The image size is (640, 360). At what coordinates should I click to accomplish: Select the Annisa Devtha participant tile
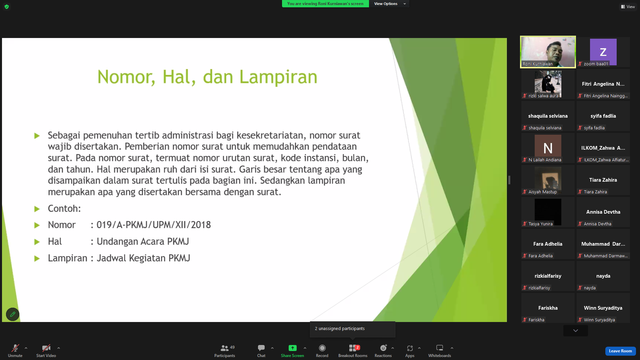pyautogui.click(x=603, y=212)
